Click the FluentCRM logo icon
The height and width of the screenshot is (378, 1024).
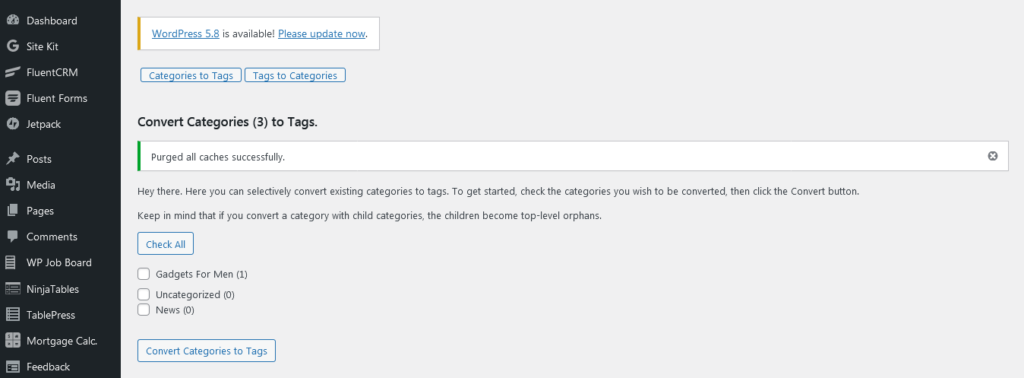coord(12,72)
